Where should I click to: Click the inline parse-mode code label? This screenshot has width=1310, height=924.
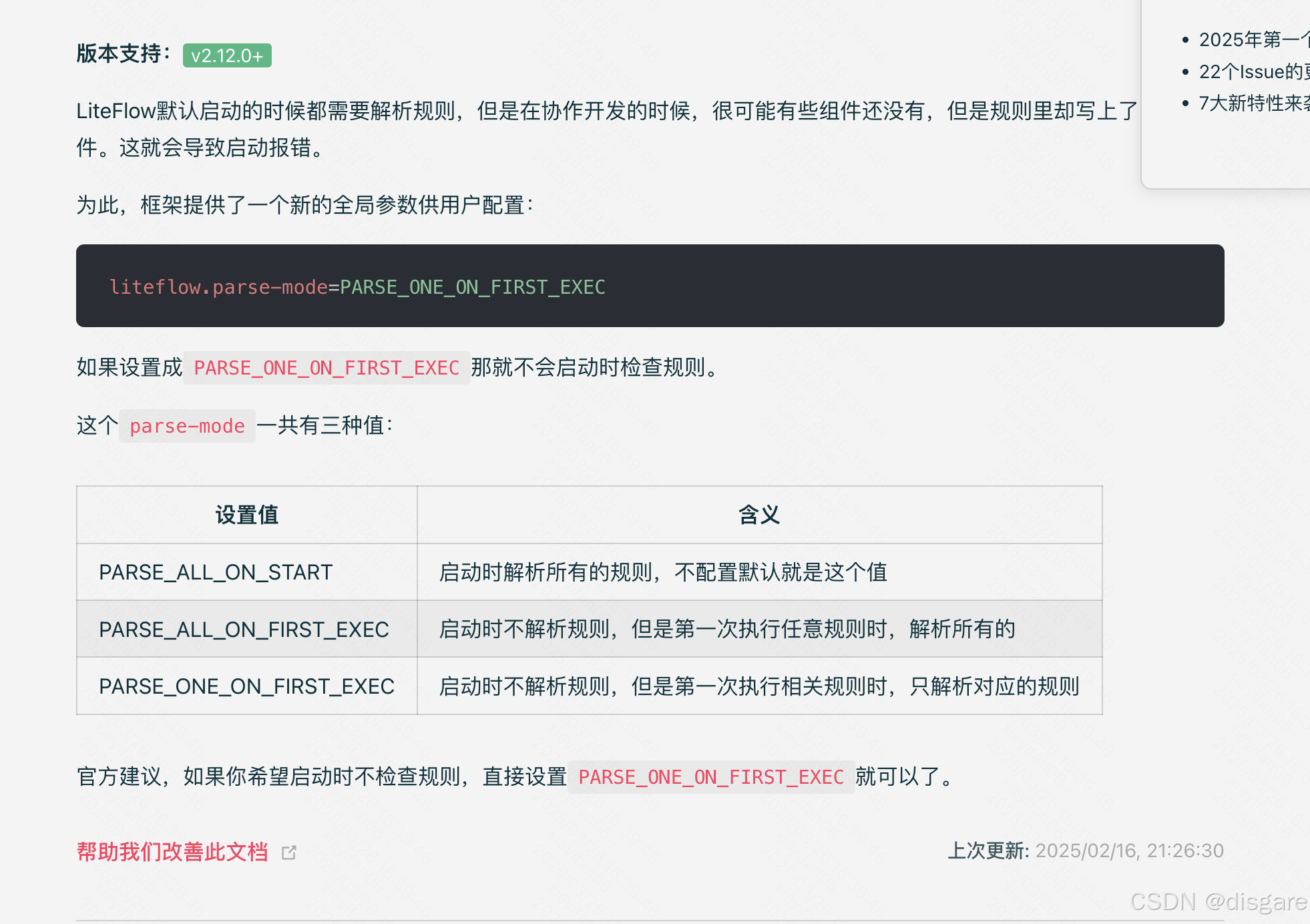[x=187, y=426]
